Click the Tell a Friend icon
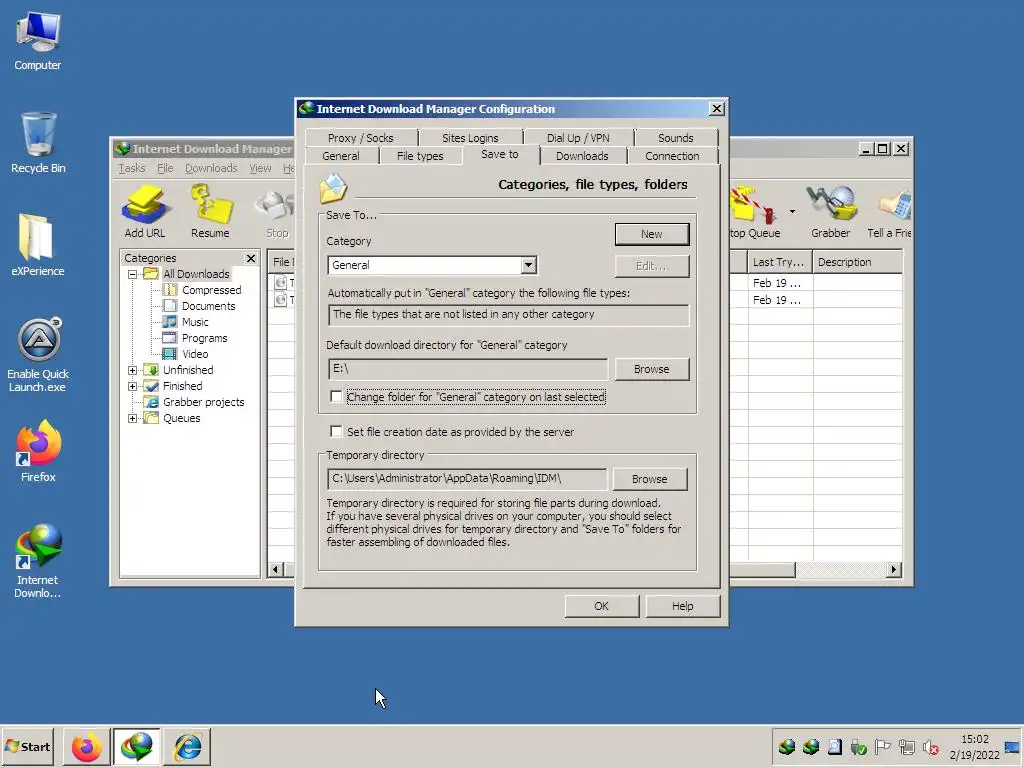The height and width of the screenshot is (768, 1024). [889, 212]
